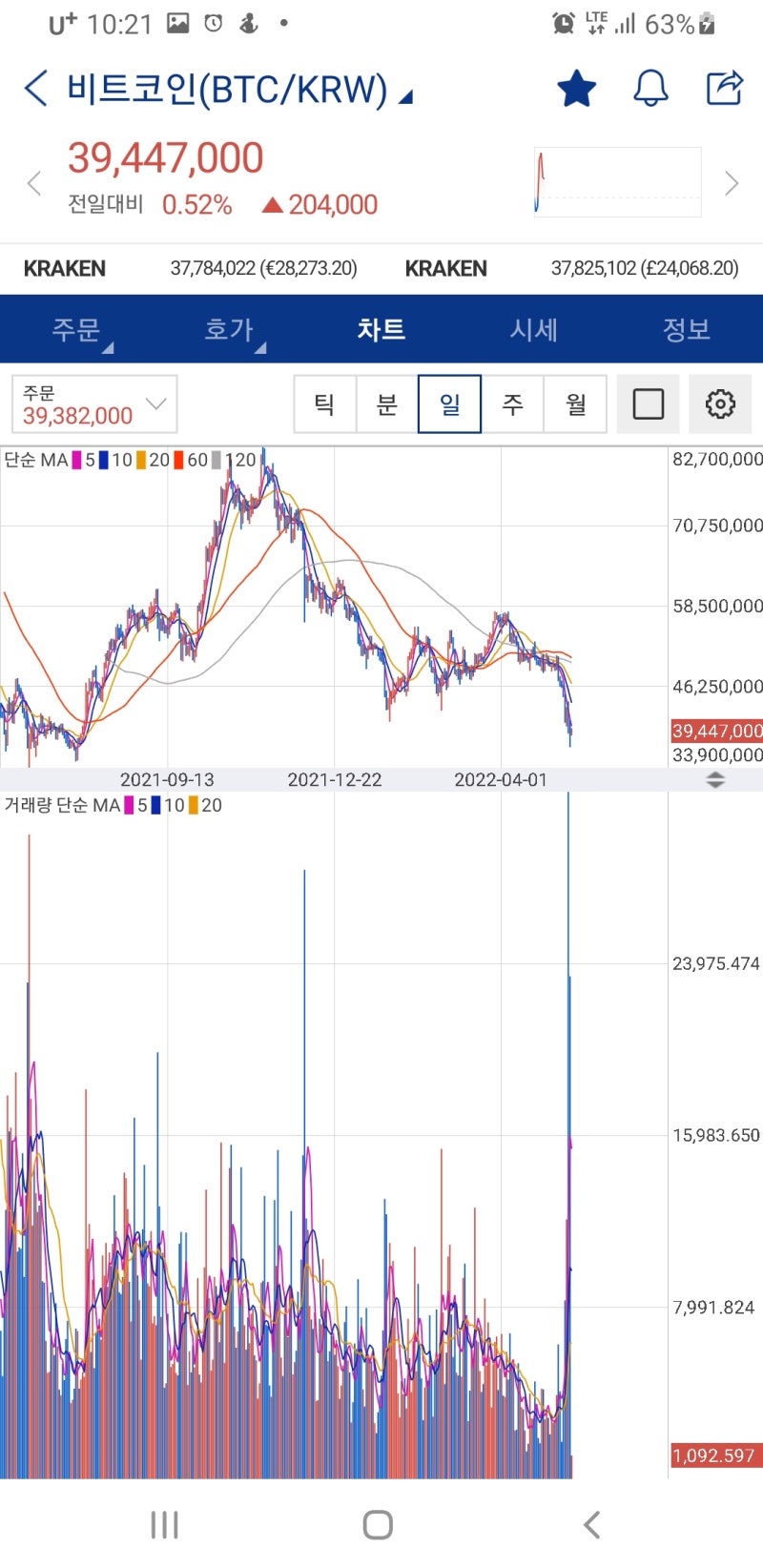Click the red MA 60 color swatch

point(178,460)
